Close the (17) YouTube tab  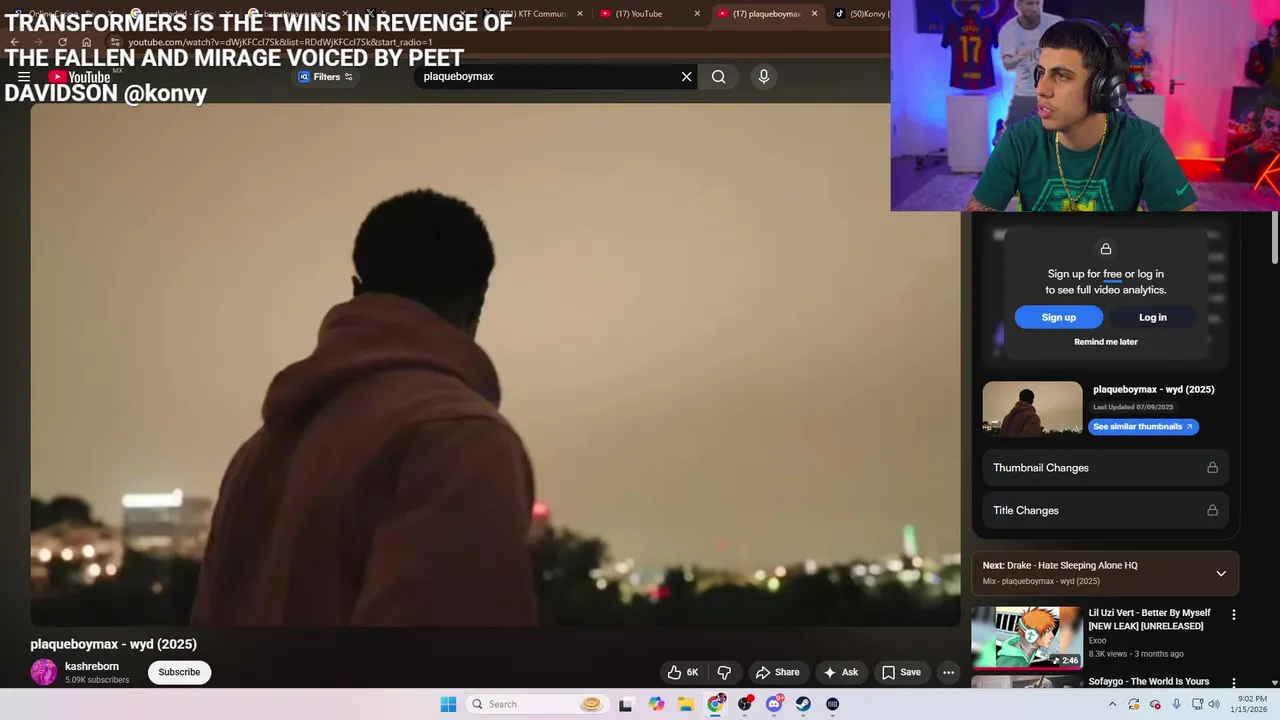click(x=697, y=14)
